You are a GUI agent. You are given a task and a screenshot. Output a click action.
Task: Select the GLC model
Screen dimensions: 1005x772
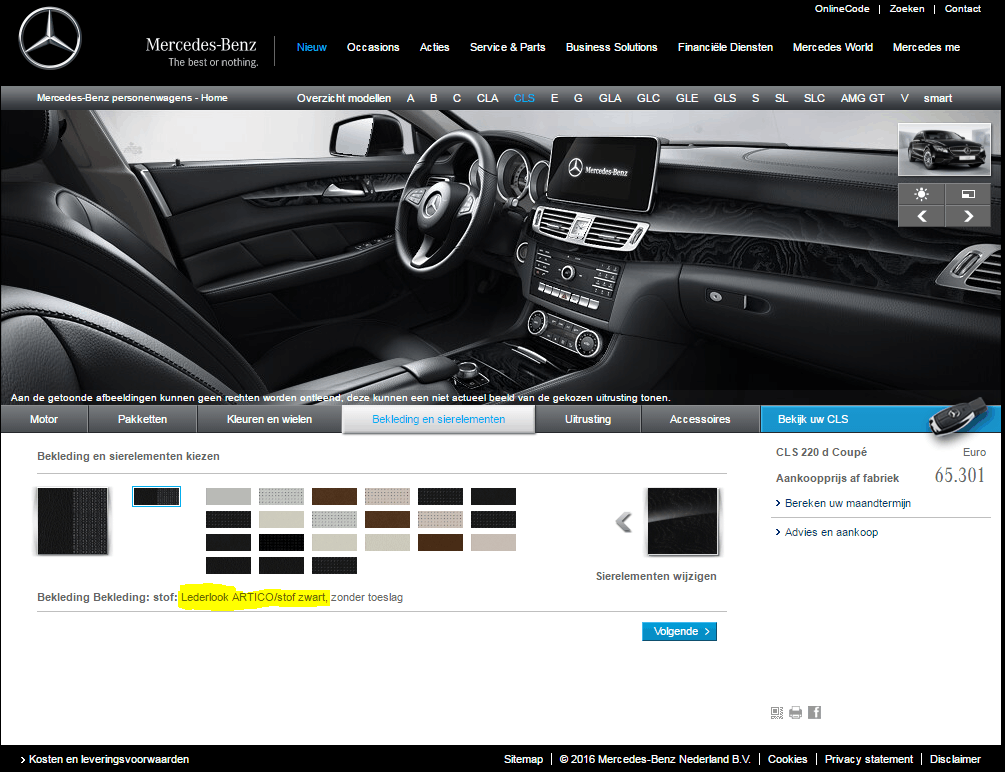648,98
